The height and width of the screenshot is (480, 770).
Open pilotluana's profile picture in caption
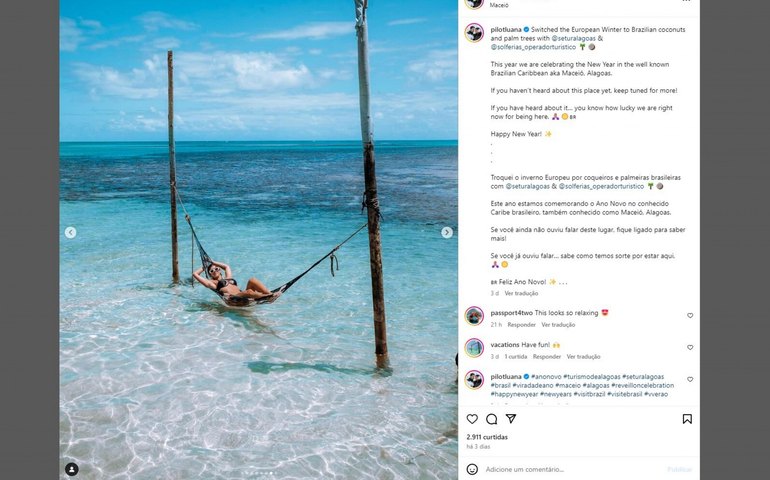pyautogui.click(x=474, y=32)
